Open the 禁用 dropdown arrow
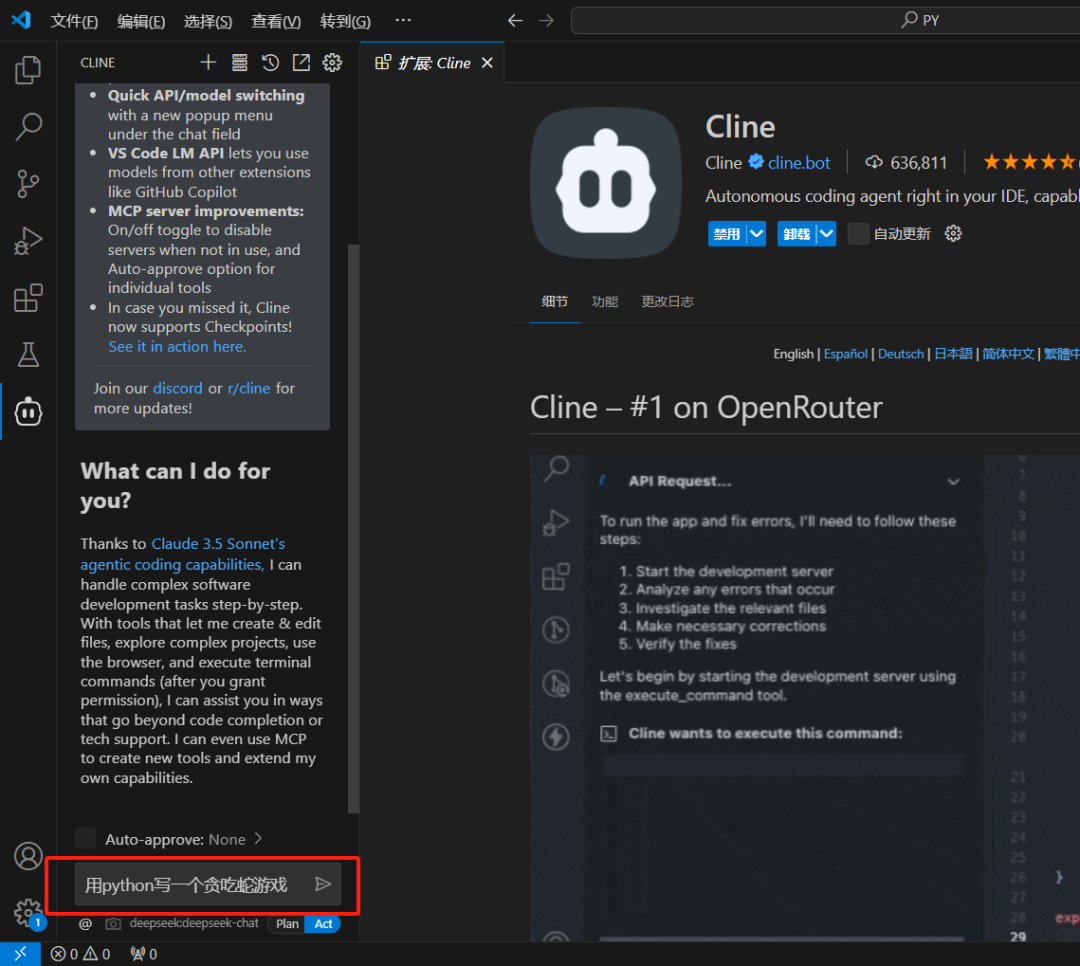This screenshot has height=966, width=1080. tap(756, 234)
